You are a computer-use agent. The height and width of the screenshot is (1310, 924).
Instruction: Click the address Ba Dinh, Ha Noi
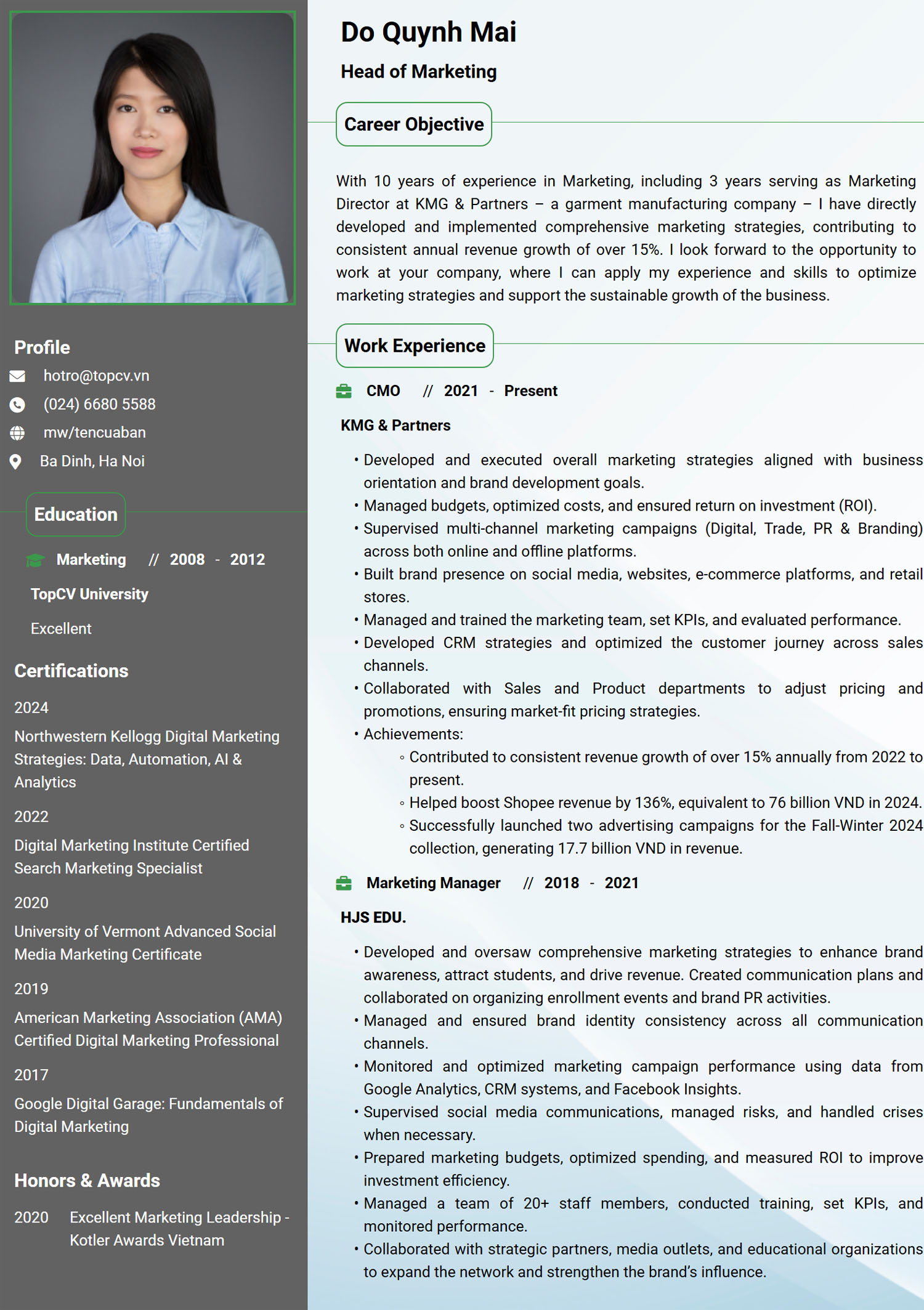[x=92, y=461]
